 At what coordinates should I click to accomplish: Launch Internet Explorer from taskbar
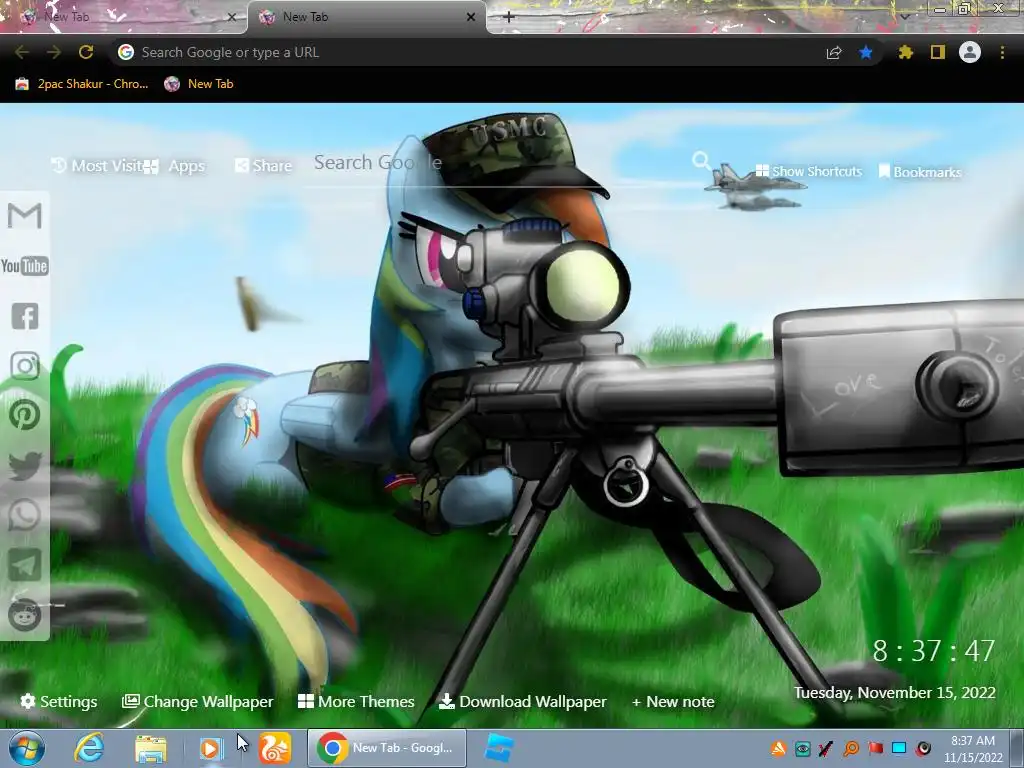(89, 748)
